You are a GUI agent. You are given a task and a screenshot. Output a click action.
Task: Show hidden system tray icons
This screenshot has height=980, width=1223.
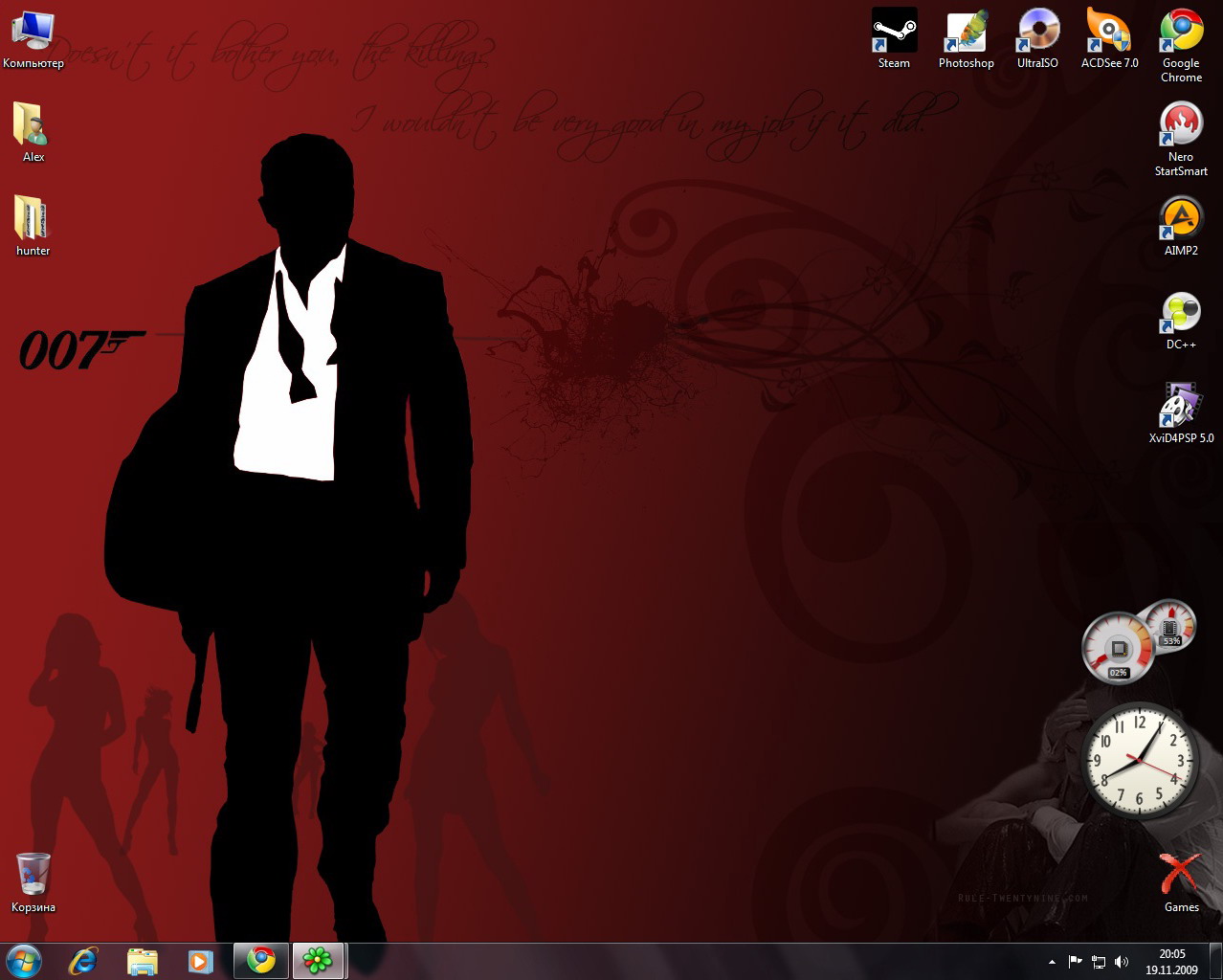click(1053, 962)
